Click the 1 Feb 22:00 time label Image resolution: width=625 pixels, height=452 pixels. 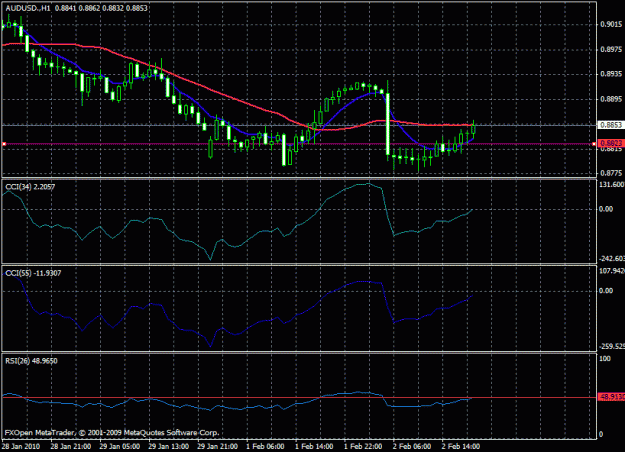(x=363, y=446)
